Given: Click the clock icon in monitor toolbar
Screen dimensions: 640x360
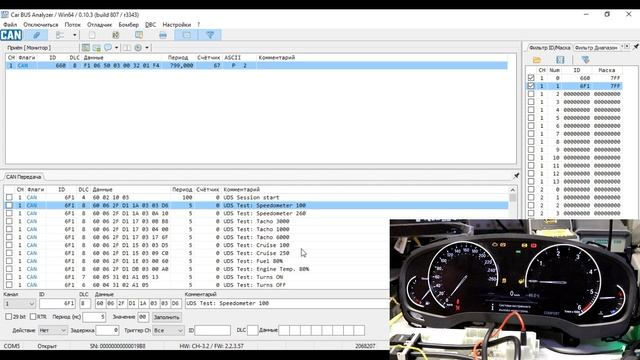Looking at the screenshot, I should coord(138,48).
